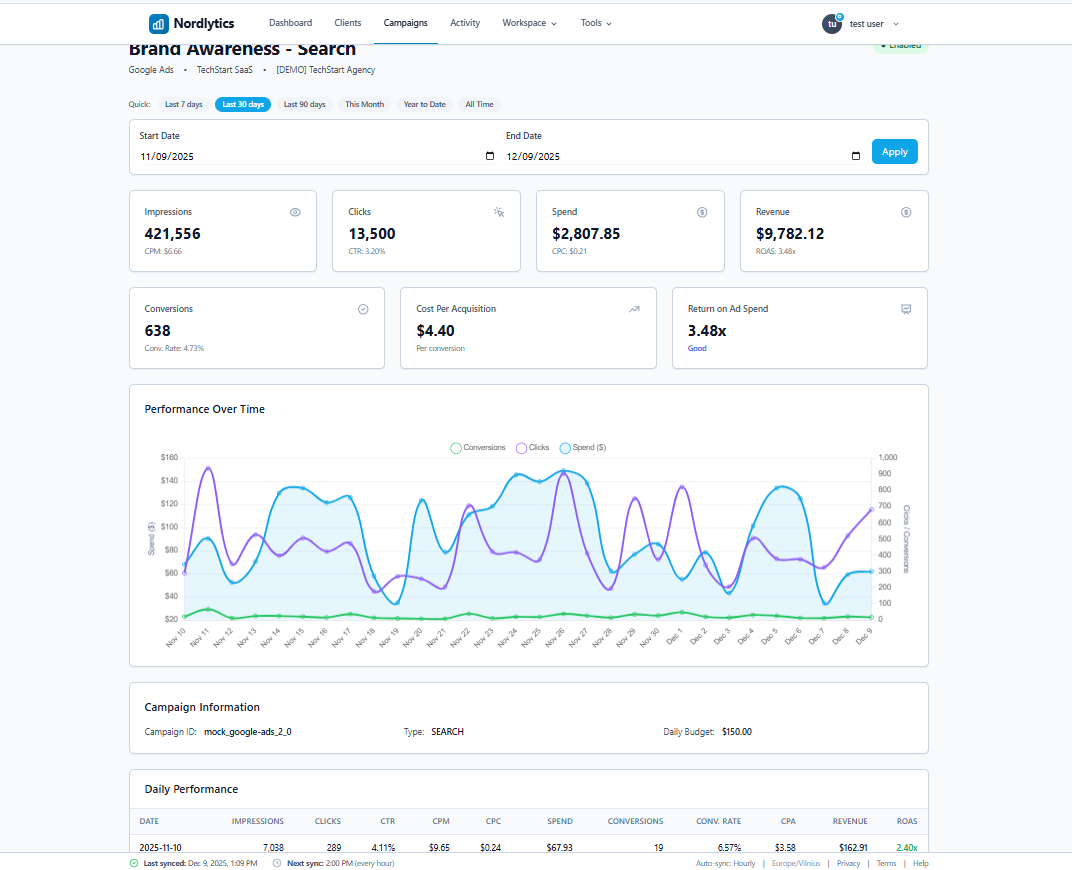Click the monitor icon on Return on Ad Spend
1072x870 pixels.
[x=906, y=309]
